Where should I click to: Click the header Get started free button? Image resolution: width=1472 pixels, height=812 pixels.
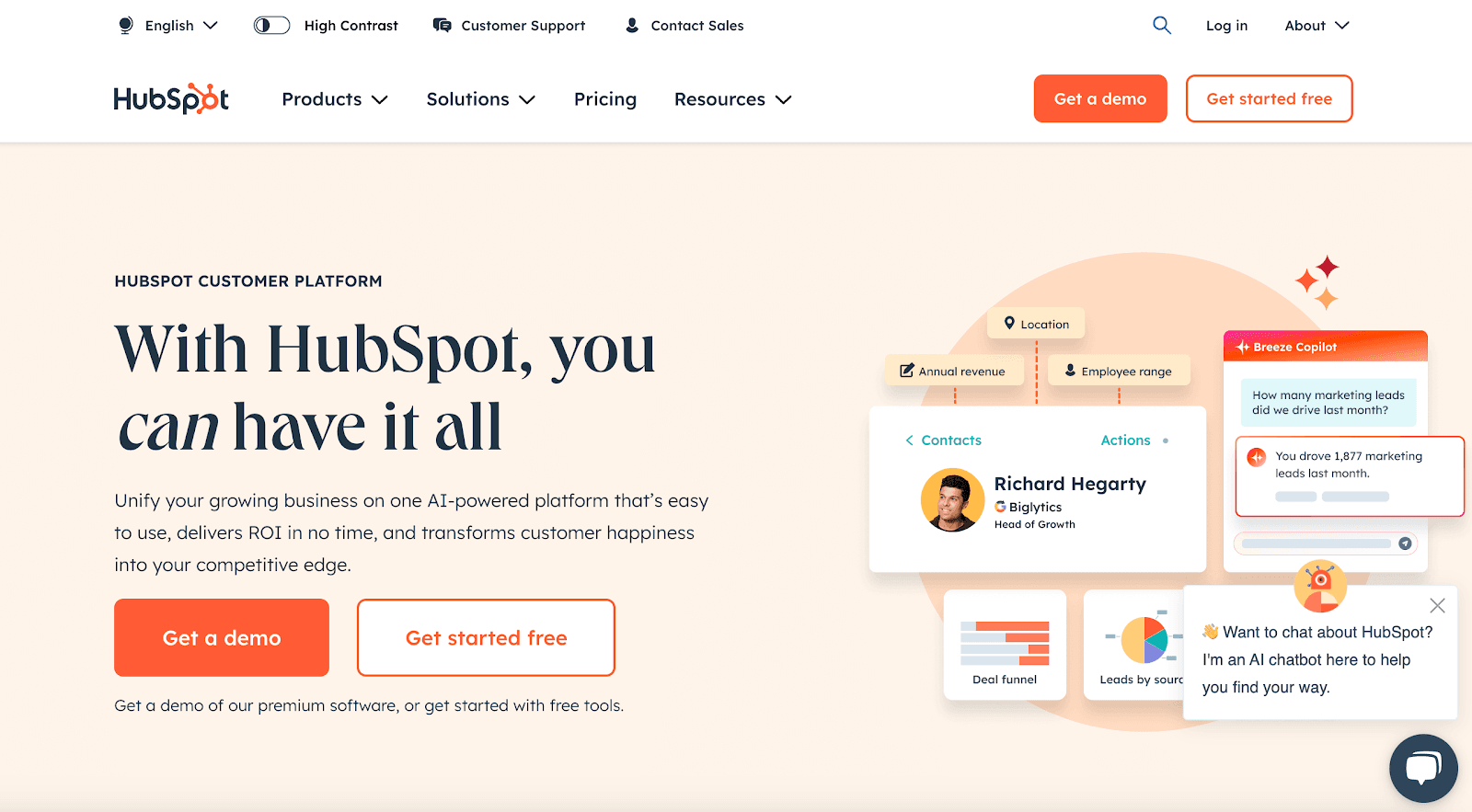1269,98
